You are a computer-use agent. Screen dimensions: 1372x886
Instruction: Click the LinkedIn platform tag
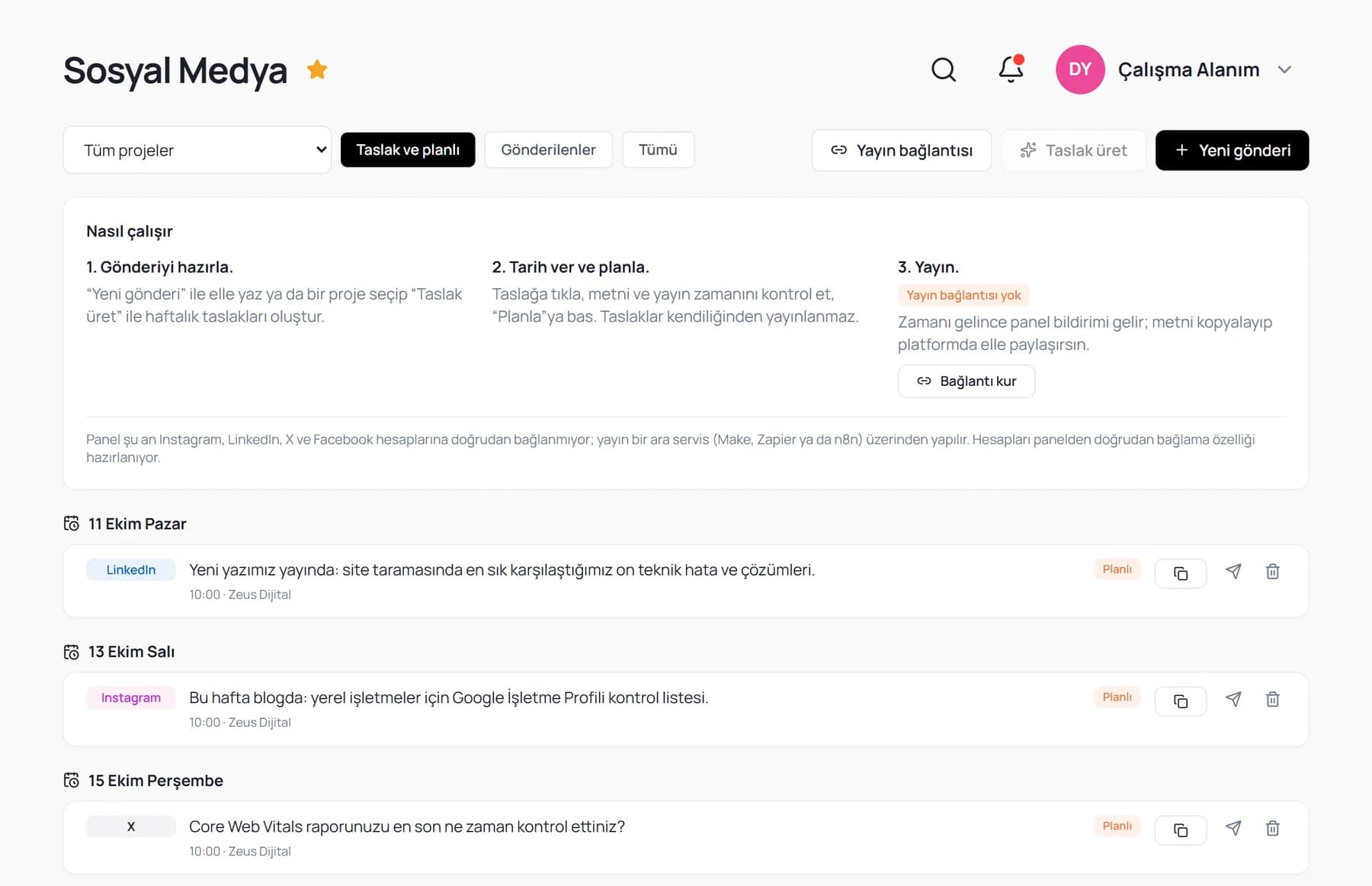(x=131, y=570)
